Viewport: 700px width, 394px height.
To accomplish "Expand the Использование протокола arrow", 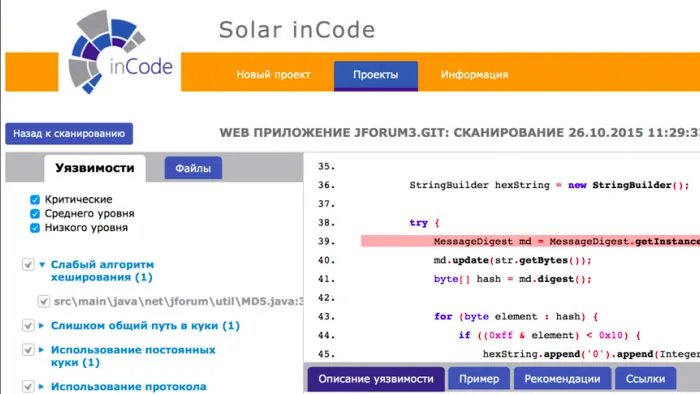I will pyautogui.click(x=42, y=386).
